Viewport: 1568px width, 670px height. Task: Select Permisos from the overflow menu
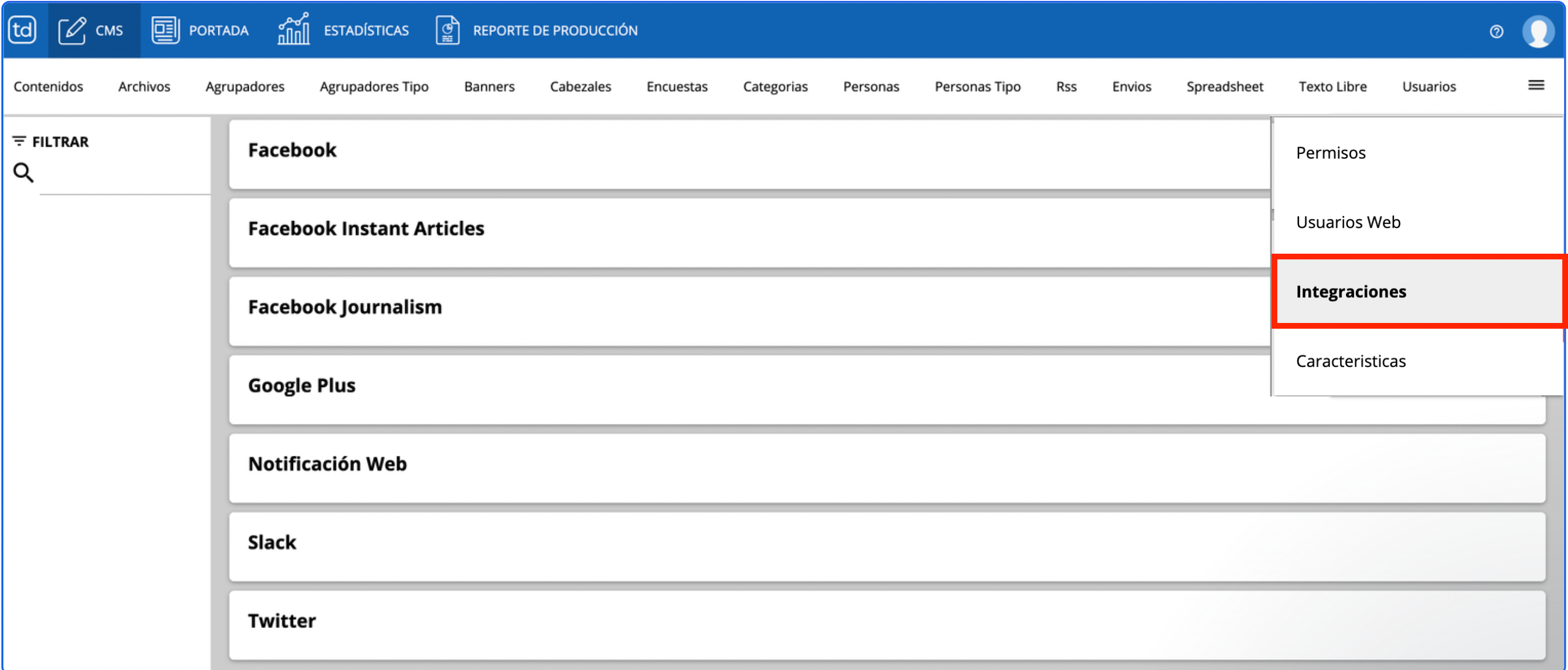(1331, 153)
